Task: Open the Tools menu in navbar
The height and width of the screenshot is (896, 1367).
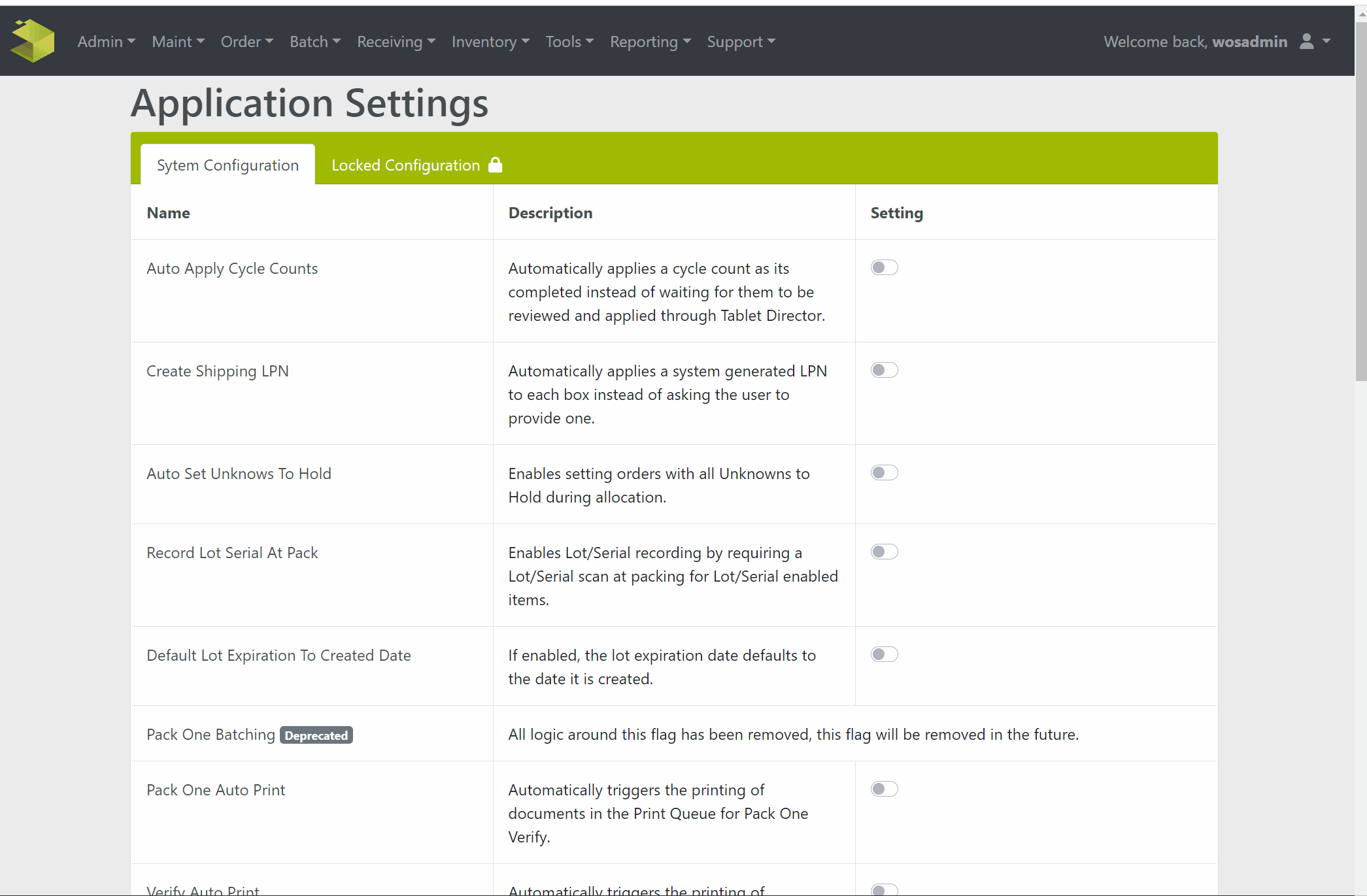Action: pyautogui.click(x=569, y=41)
